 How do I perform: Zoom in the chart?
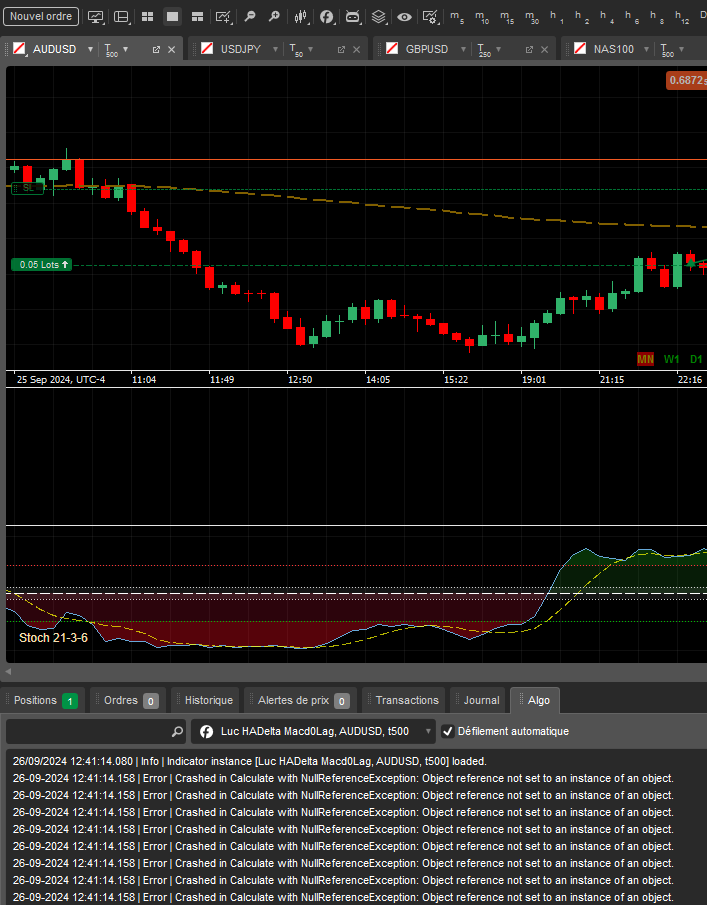275,17
